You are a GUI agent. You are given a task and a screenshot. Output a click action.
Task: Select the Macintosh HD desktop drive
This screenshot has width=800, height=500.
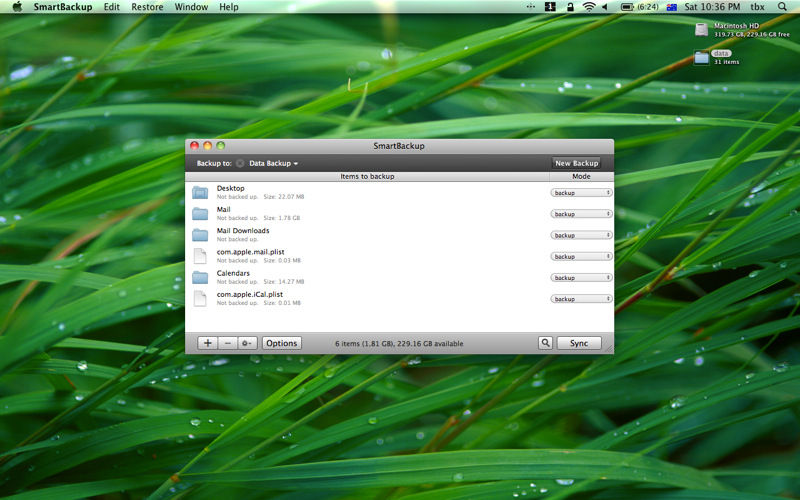point(702,30)
